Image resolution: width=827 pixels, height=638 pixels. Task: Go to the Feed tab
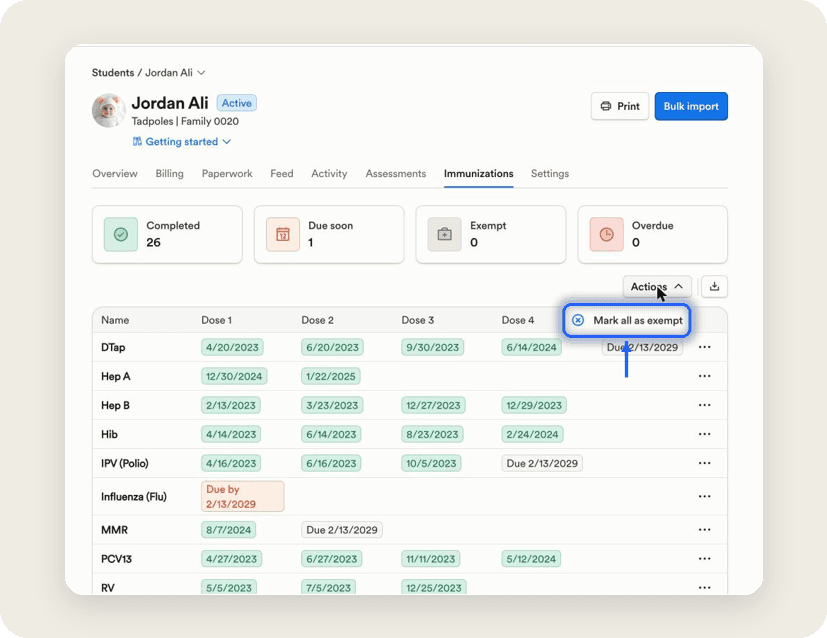(x=282, y=173)
